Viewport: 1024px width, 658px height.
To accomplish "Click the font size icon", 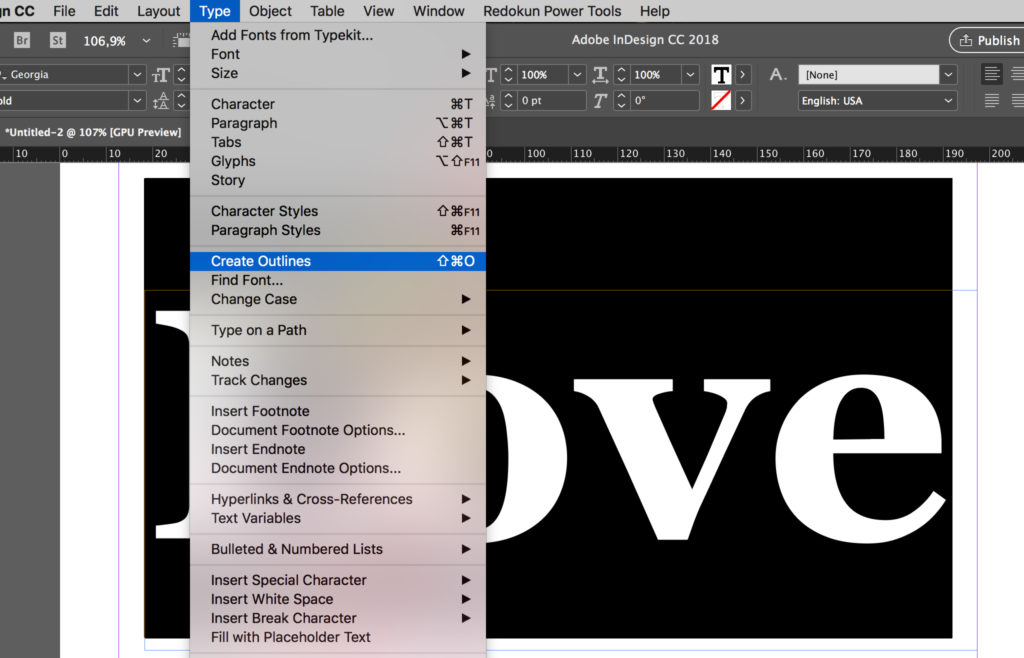I will pyautogui.click(x=161, y=75).
